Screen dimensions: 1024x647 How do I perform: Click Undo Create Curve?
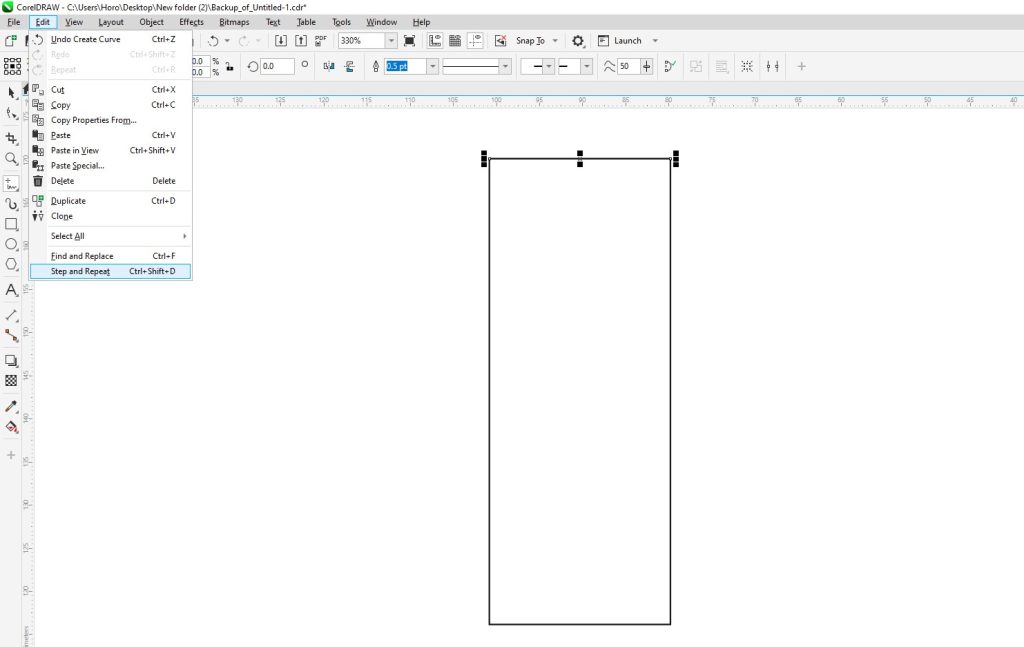[87, 39]
